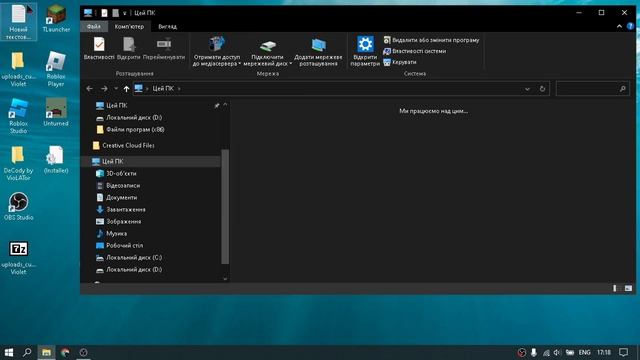
Task: Go back with the left arrow
Action: tap(89, 89)
